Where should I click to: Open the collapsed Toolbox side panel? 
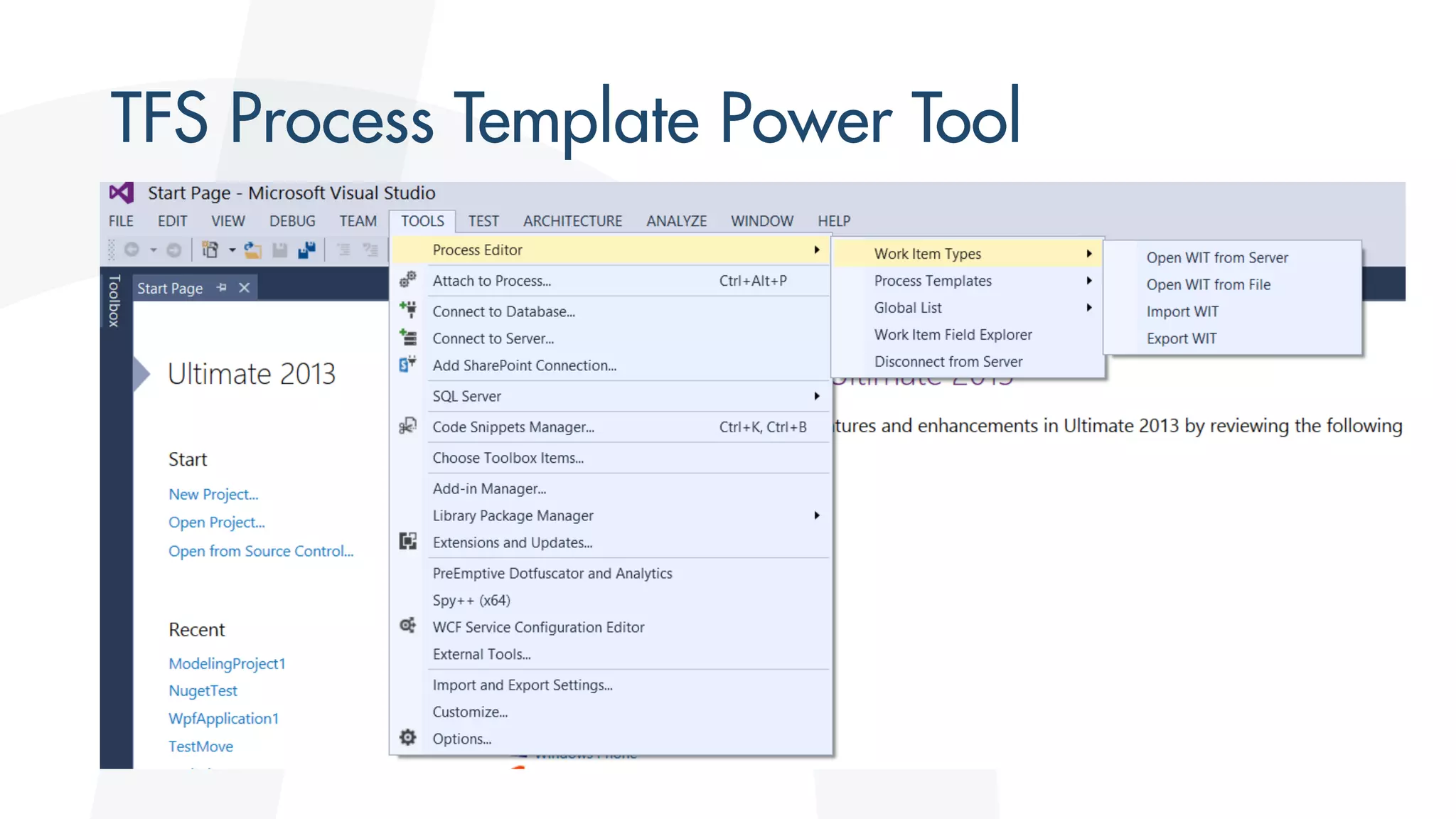pos(114,301)
